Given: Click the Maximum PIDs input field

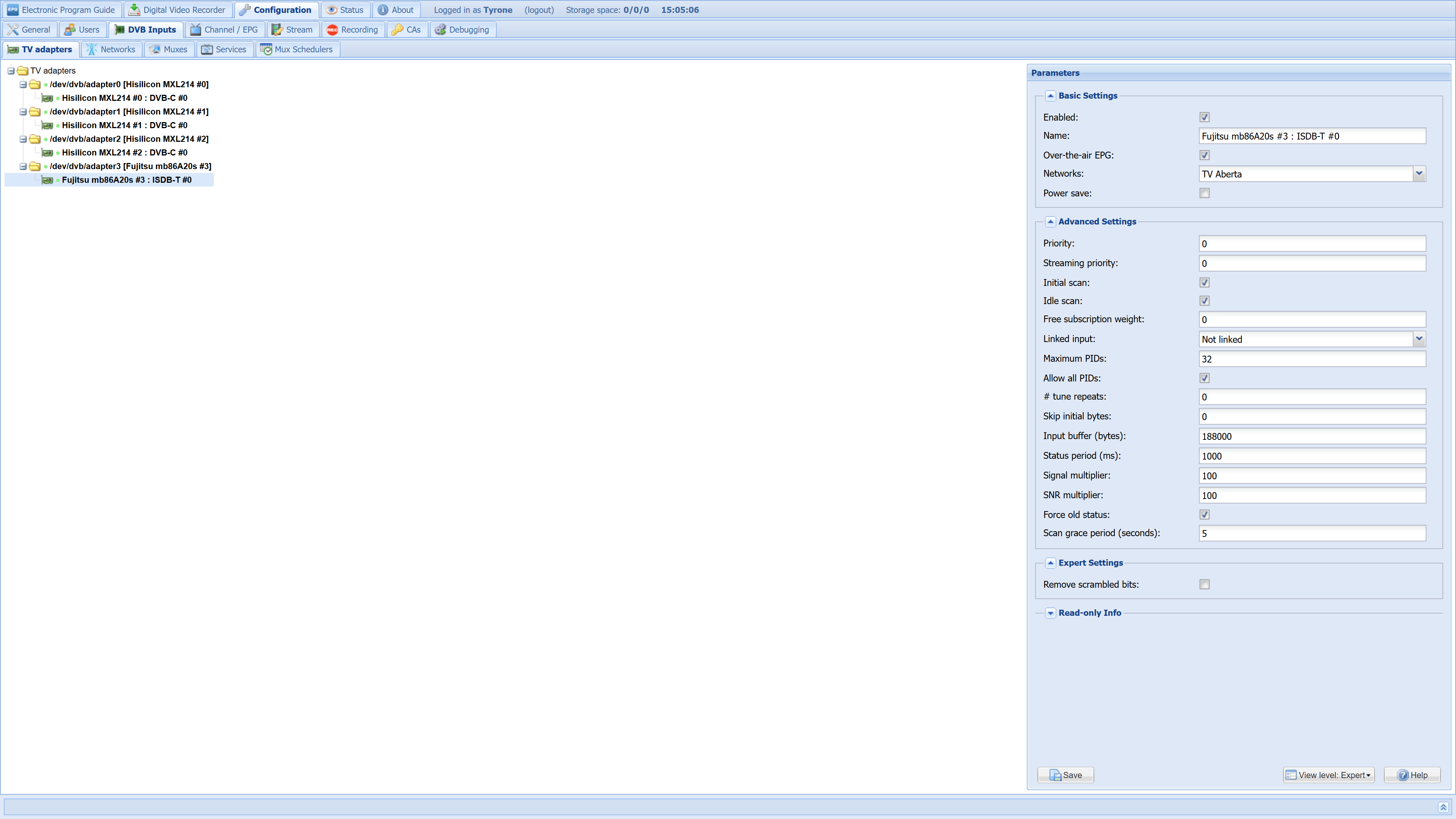Looking at the screenshot, I should click(x=1312, y=359).
